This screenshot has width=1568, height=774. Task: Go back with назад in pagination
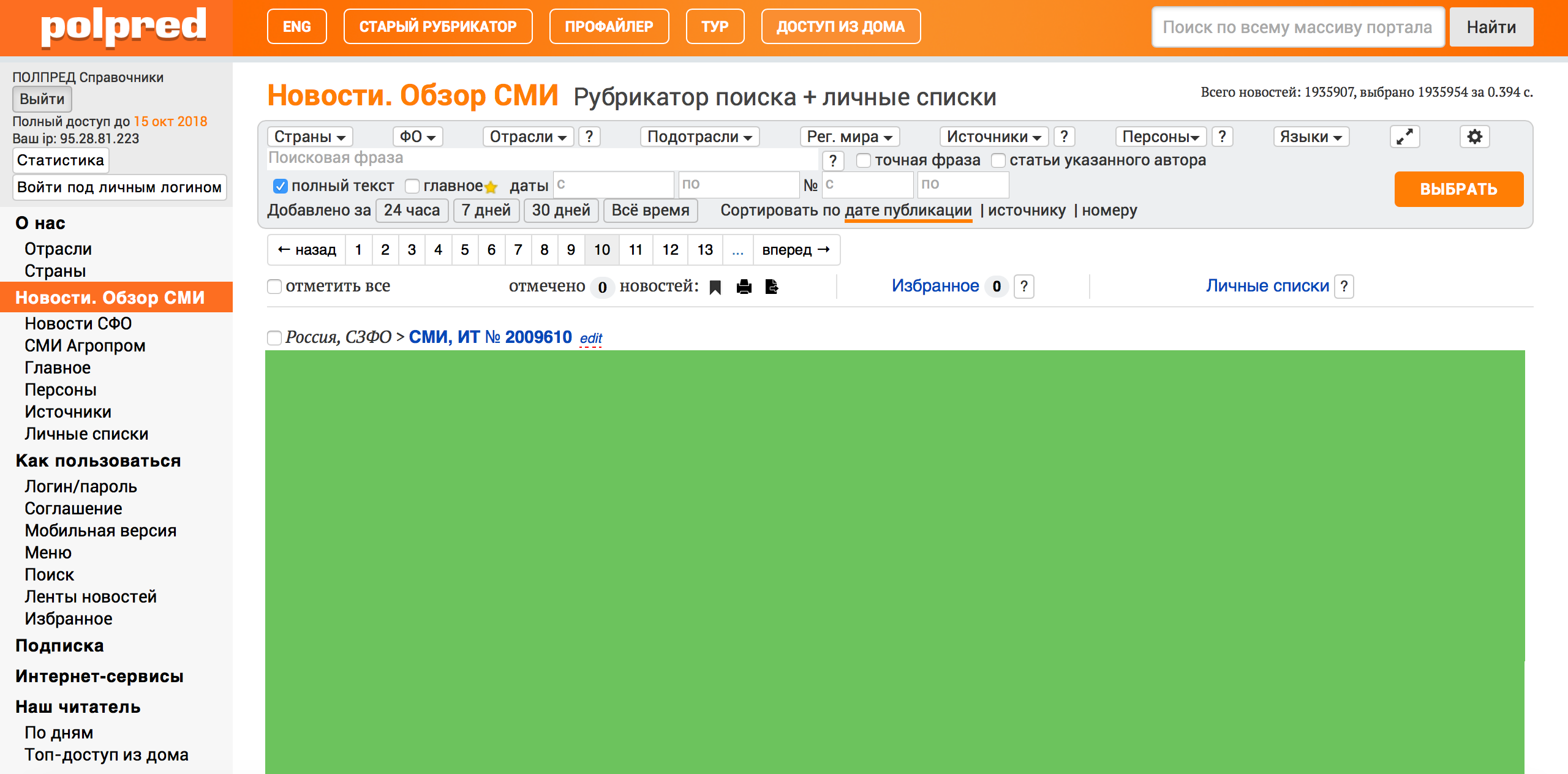tap(307, 250)
